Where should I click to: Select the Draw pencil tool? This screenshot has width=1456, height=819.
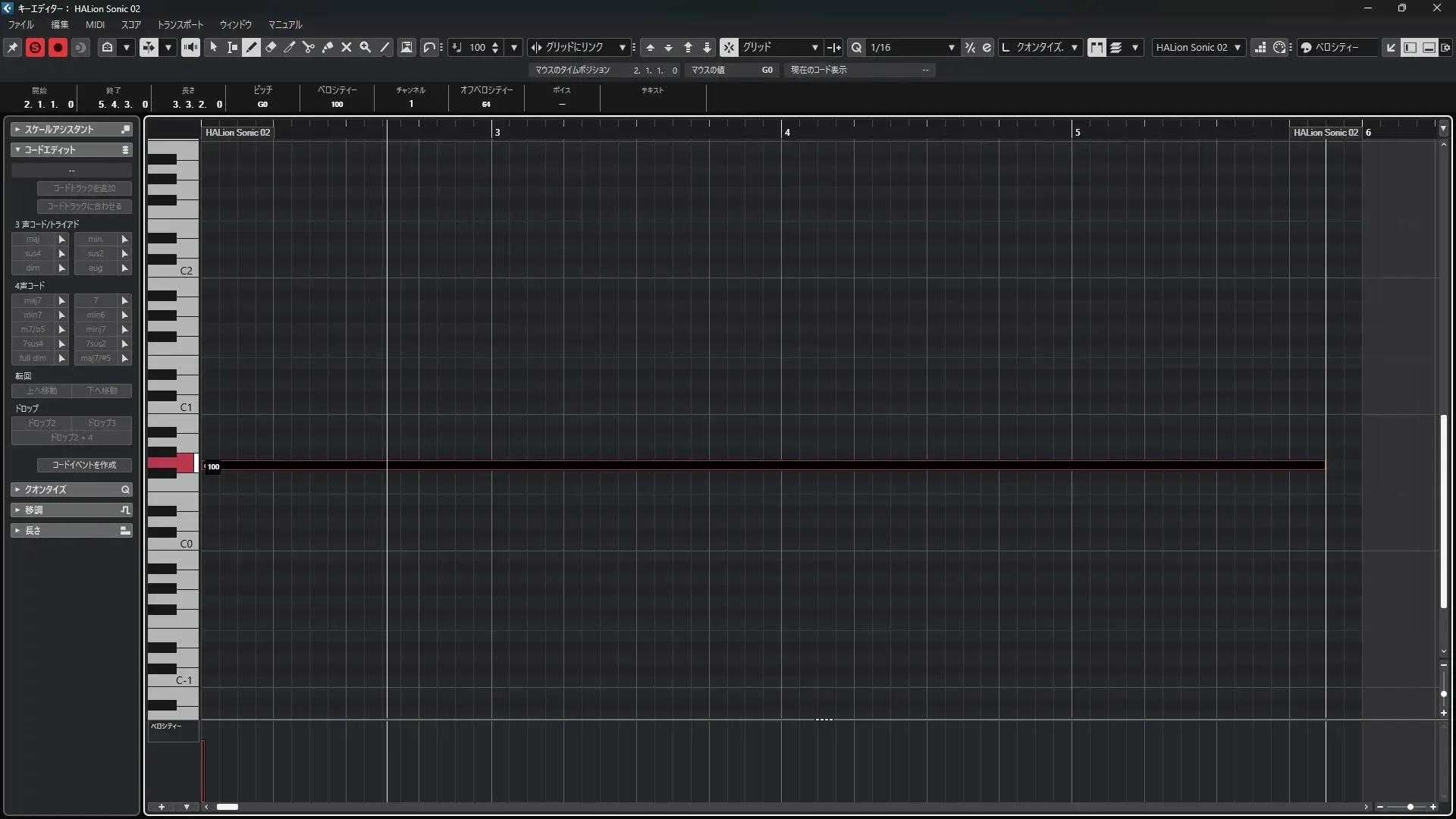252,47
